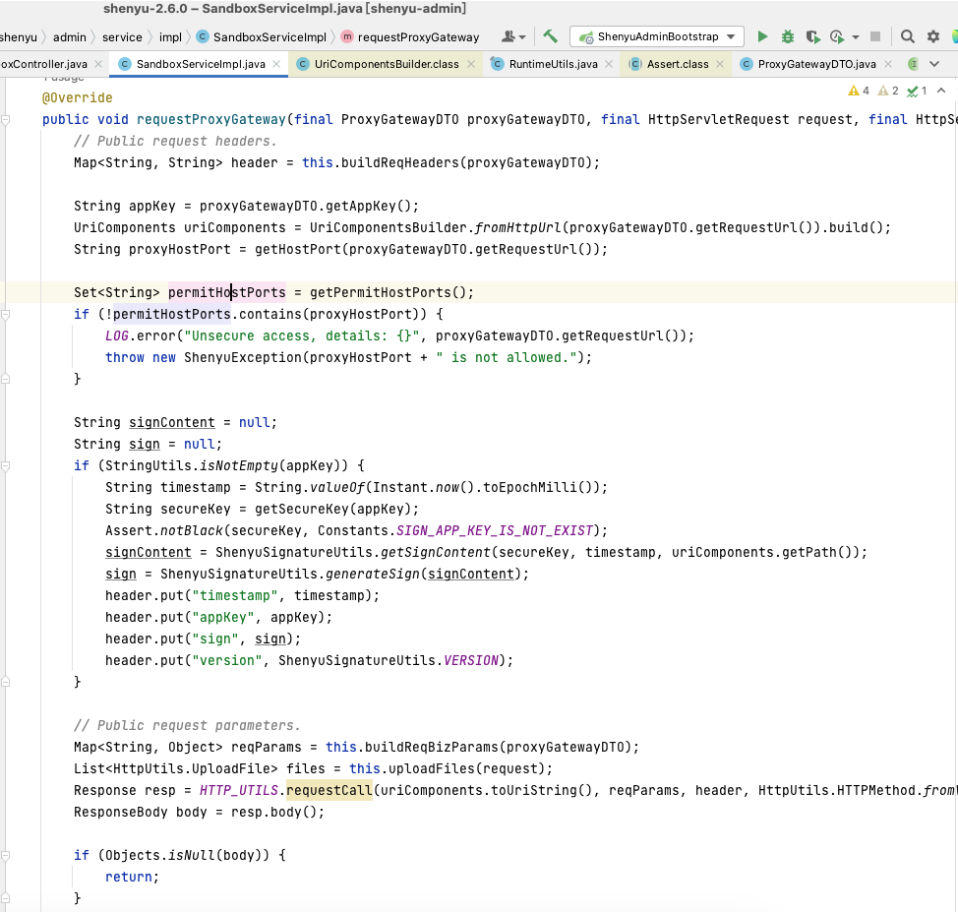Open Search Everywhere magnifier icon
Image resolution: width=958 pixels, height=914 pixels.
[907, 37]
